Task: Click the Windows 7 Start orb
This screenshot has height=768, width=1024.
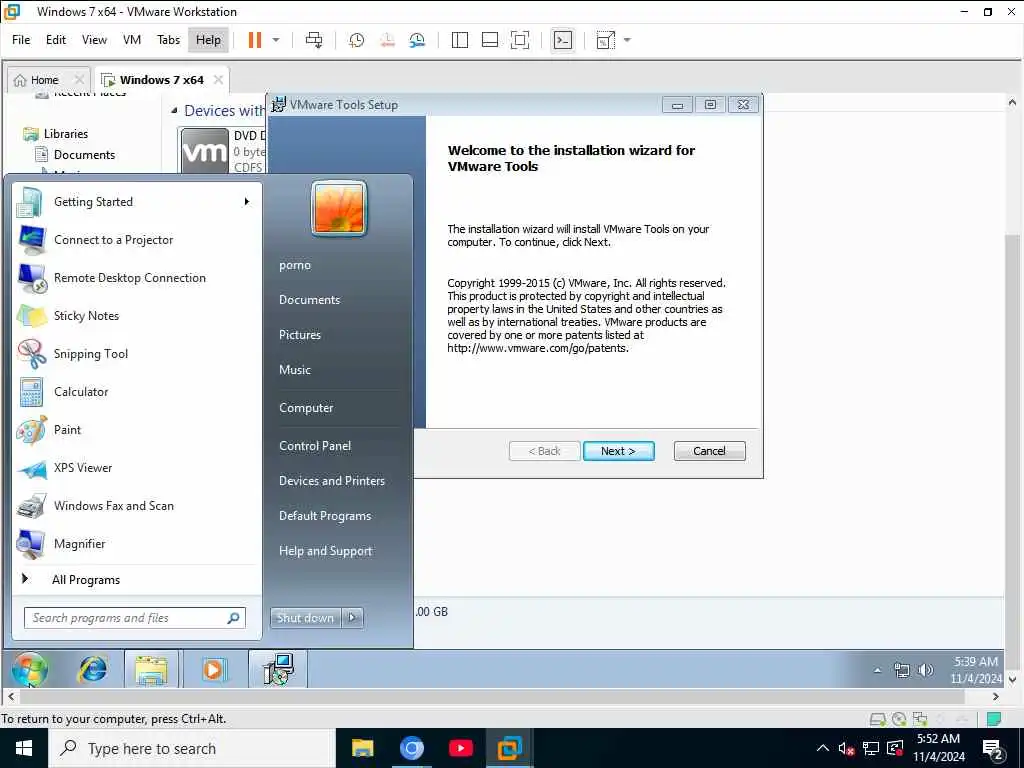Action: (x=29, y=669)
